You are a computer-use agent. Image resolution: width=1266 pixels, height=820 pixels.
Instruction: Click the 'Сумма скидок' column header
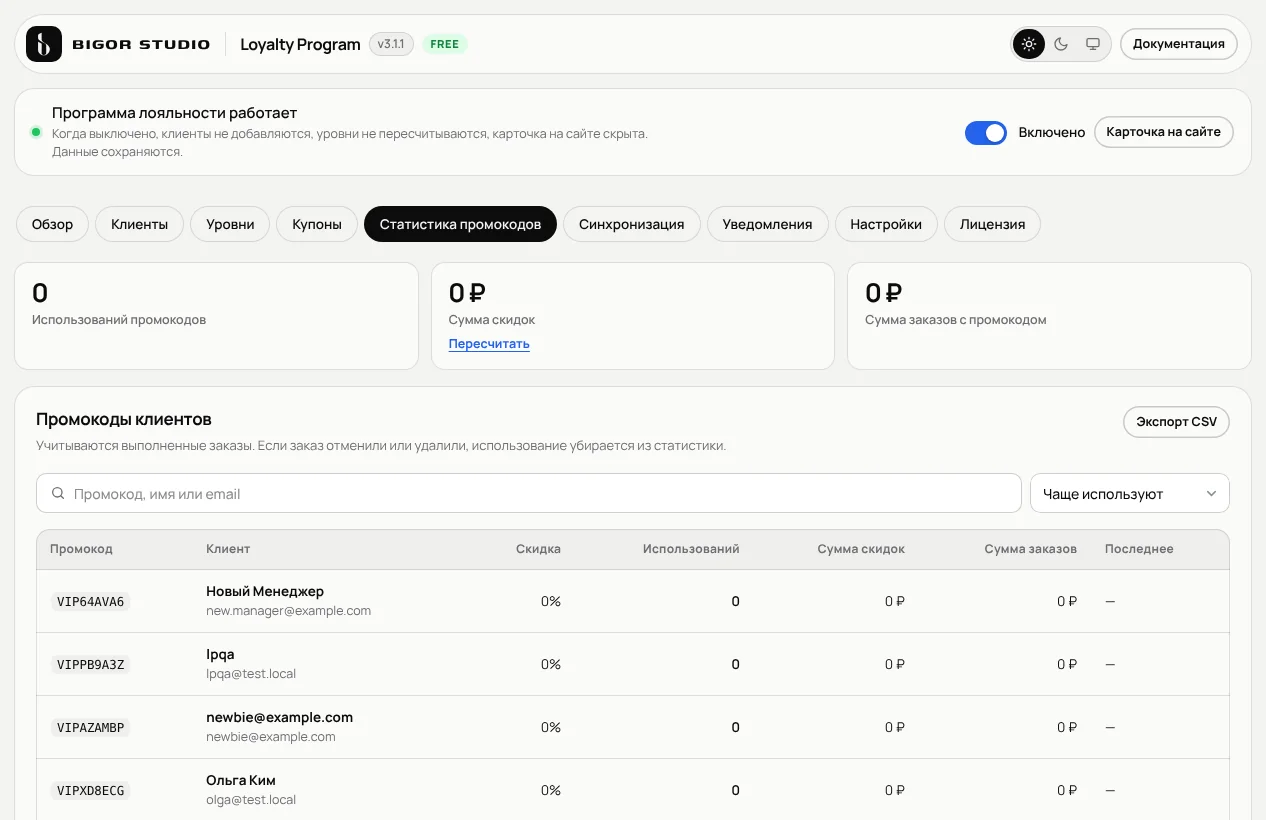pos(861,549)
